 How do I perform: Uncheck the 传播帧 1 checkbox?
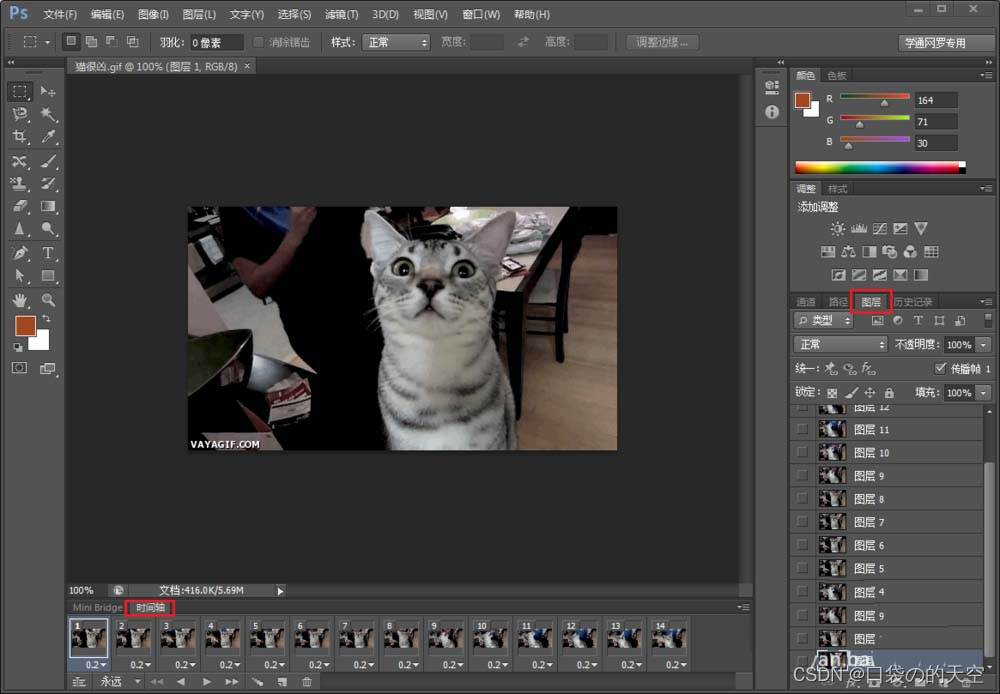coord(939,368)
